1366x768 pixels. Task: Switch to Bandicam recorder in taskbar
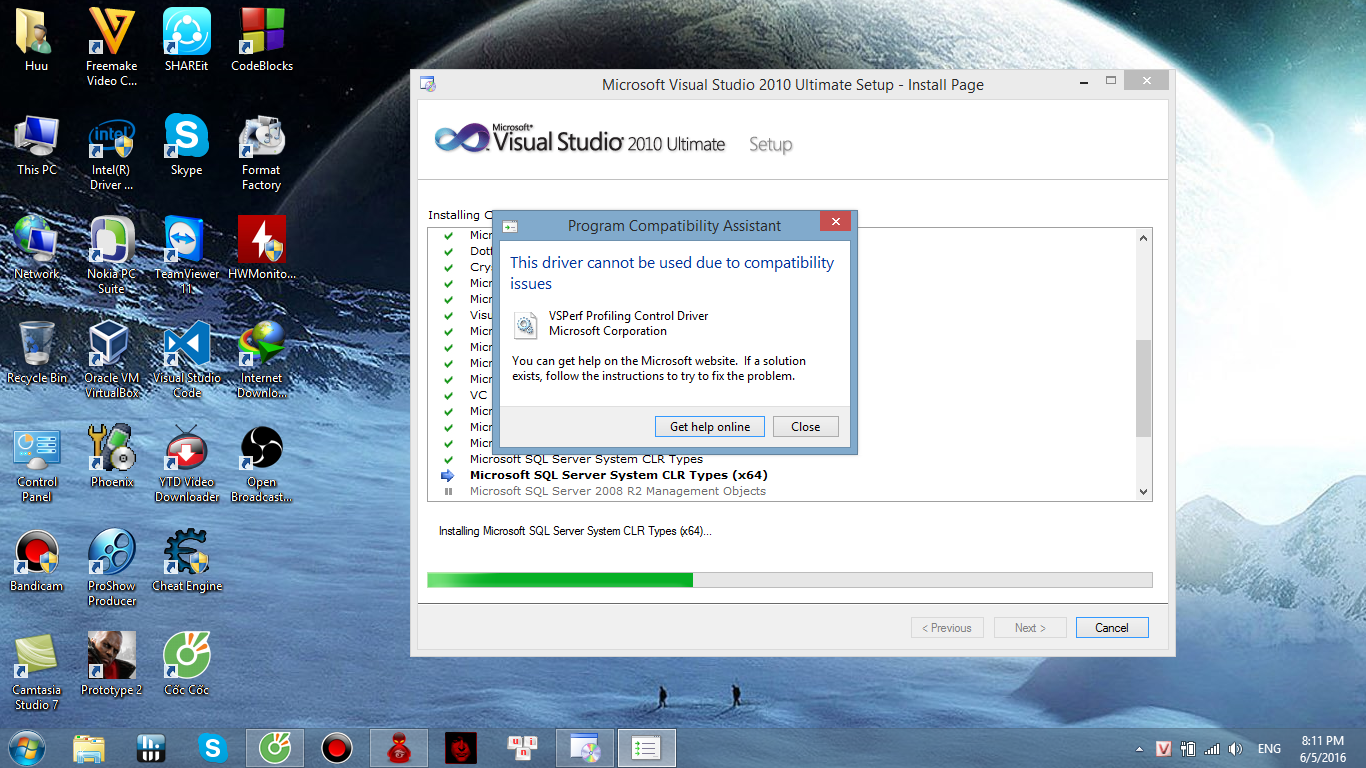pyautogui.click(x=337, y=748)
